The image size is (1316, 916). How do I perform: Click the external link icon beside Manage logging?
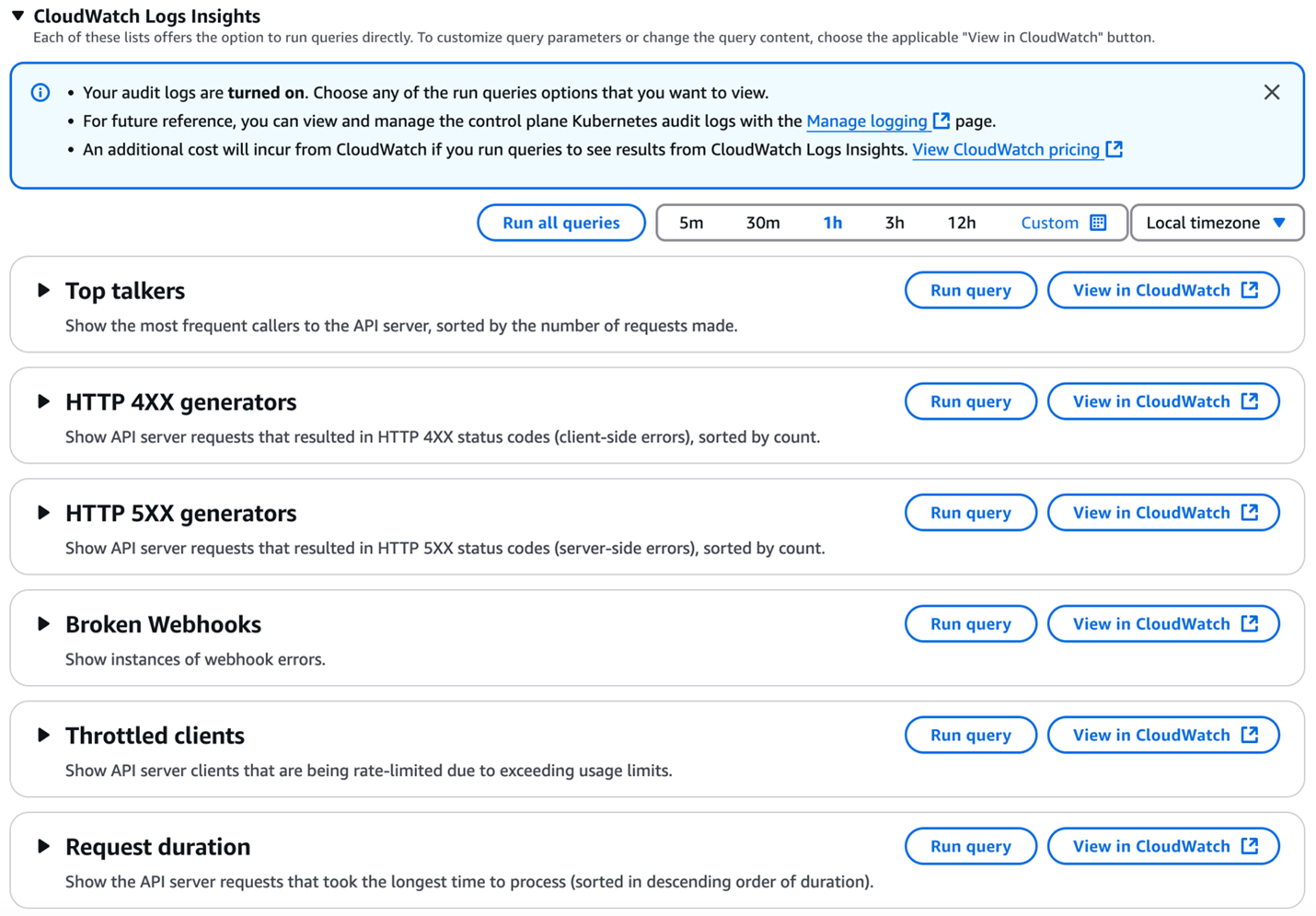941,120
